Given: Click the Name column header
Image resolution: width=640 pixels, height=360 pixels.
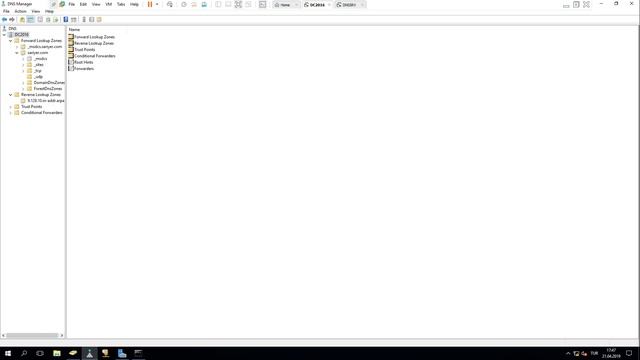Looking at the screenshot, I should pos(74,30).
